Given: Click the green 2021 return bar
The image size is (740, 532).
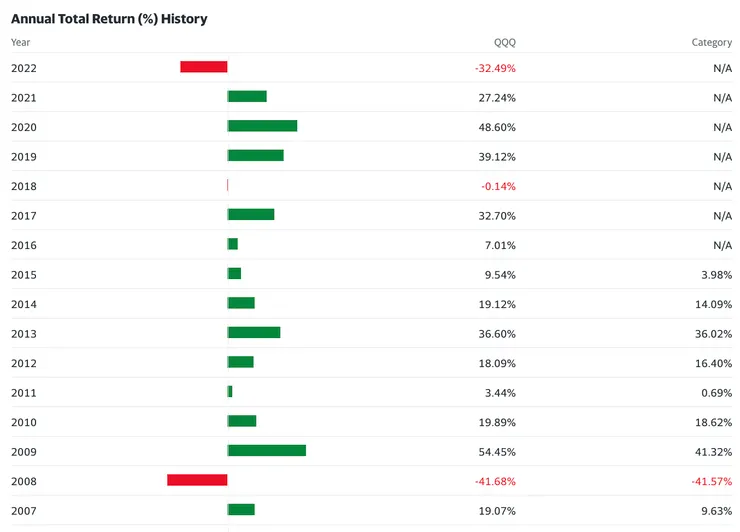Looking at the screenshot, I should click(247, 97).
